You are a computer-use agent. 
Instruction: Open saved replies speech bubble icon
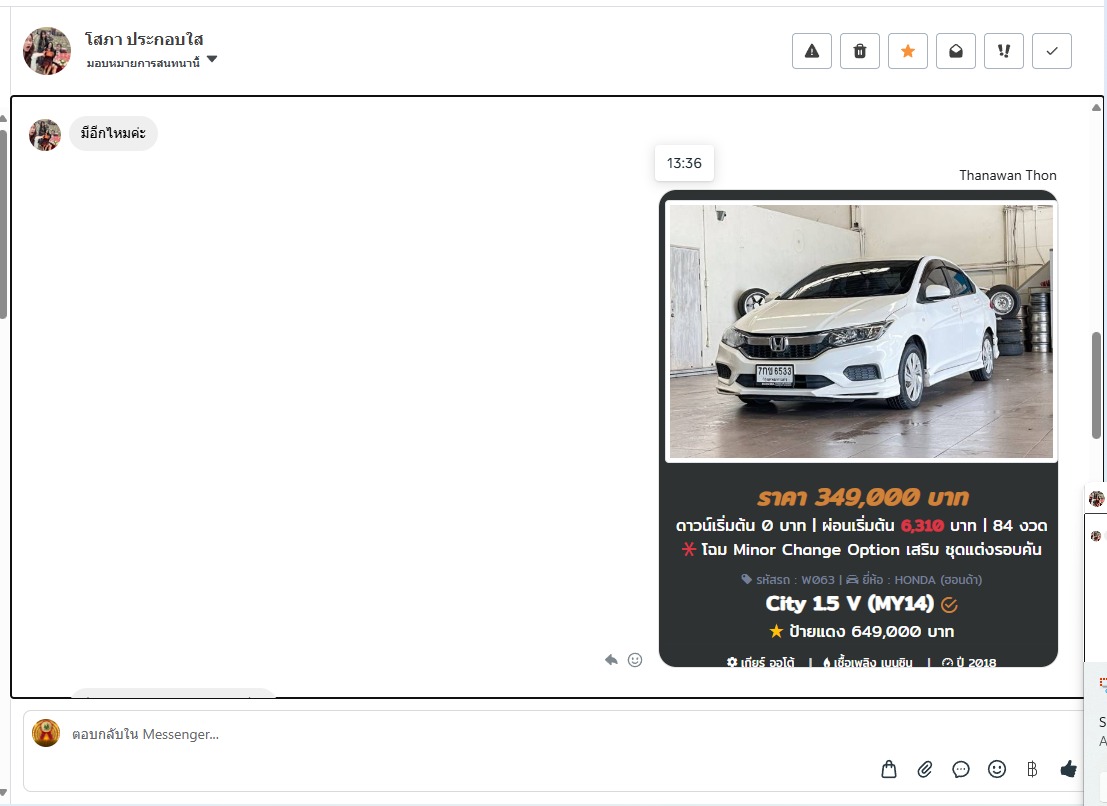pyautogui.click(x=961, y=769)
